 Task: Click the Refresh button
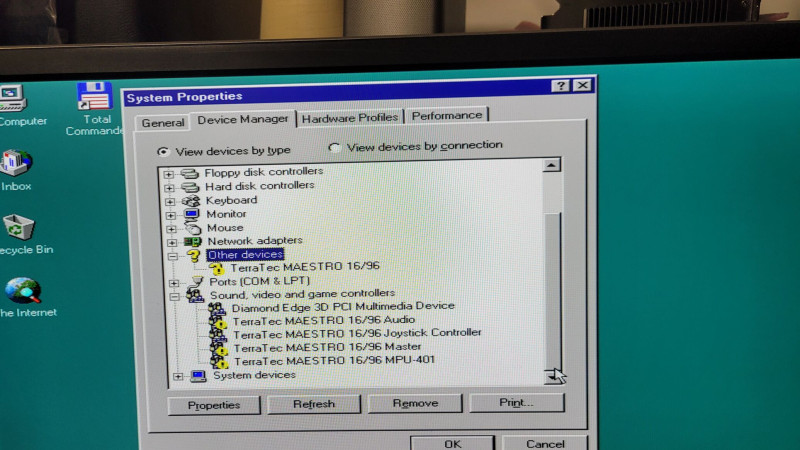(314, 404)
